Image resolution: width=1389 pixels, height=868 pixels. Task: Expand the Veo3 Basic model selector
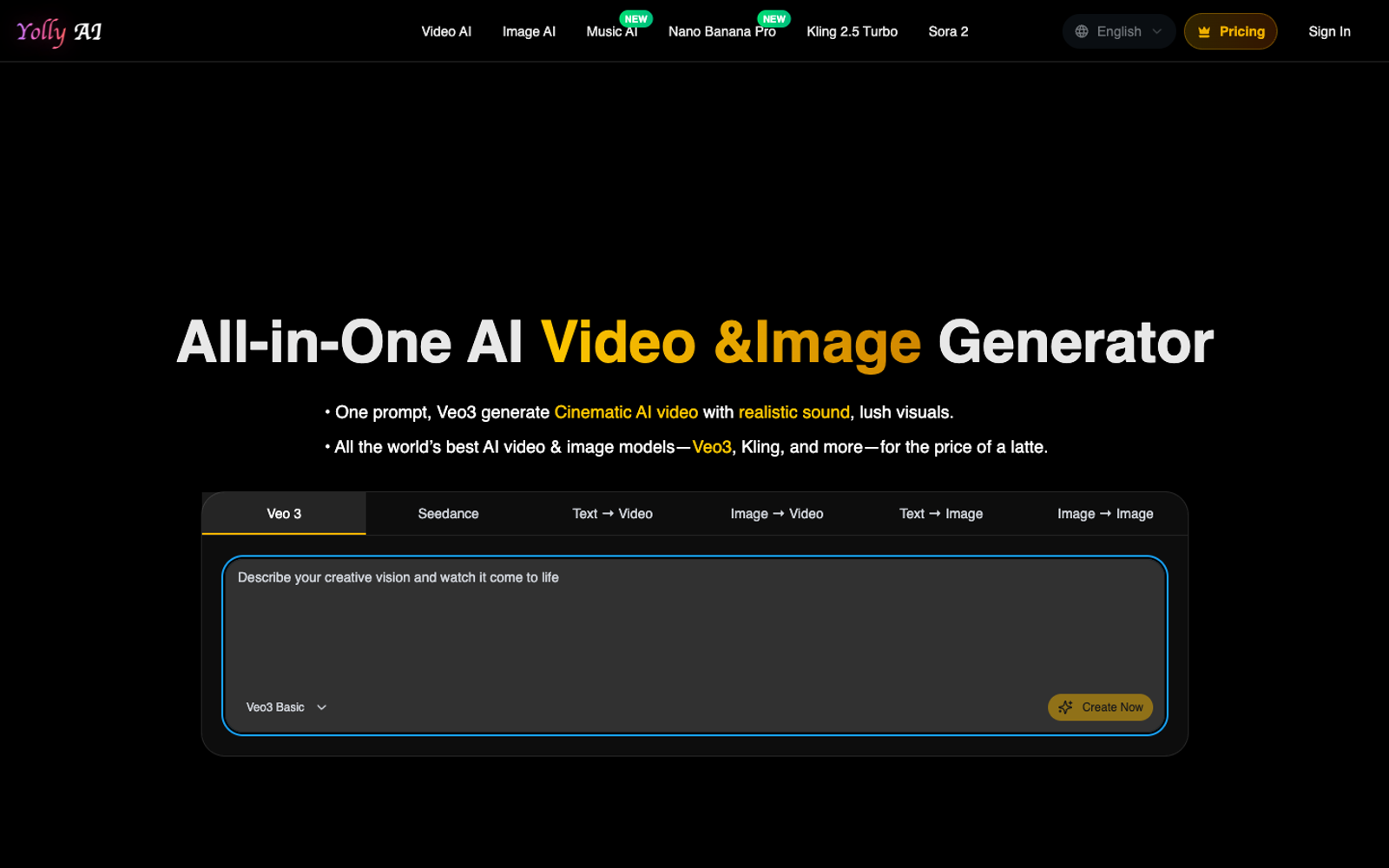286,707
